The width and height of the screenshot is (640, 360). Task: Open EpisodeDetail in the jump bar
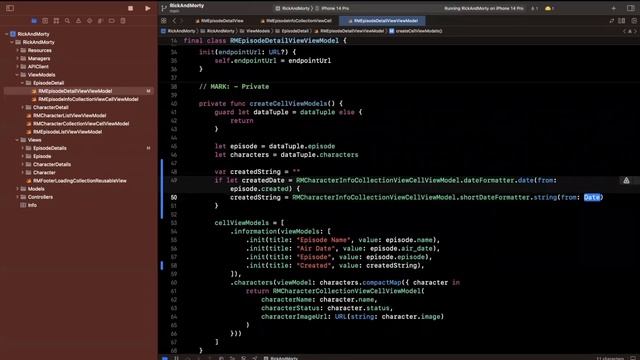coord(292,31)
